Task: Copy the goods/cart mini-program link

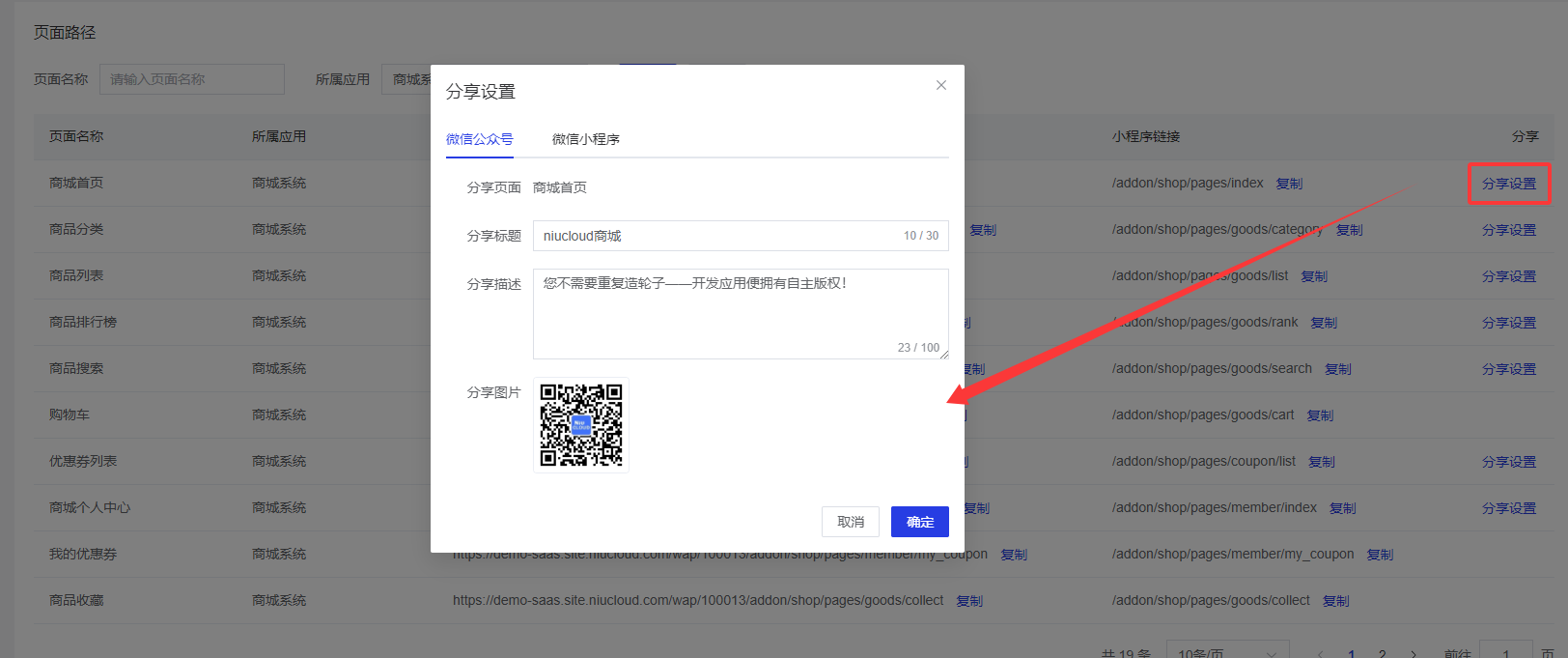Action: click(x=1320, y=415)
